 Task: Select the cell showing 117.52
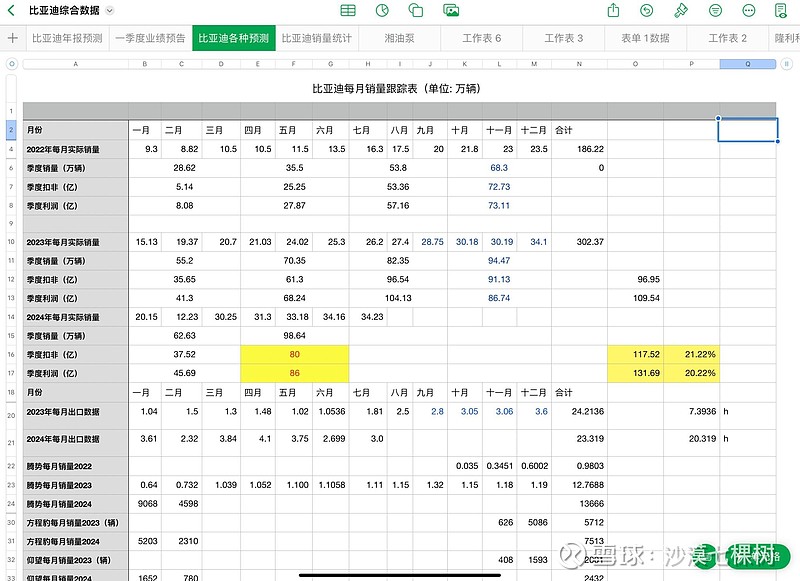(x=635, y=355)
